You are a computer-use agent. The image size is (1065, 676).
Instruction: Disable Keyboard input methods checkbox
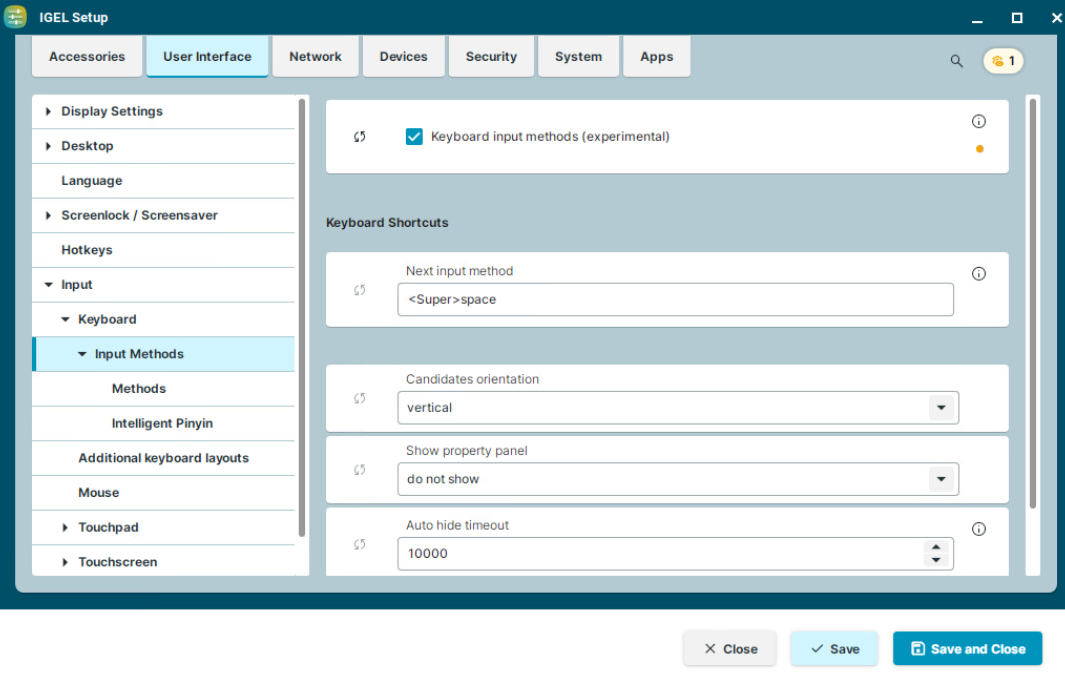(x=414, y=137)
